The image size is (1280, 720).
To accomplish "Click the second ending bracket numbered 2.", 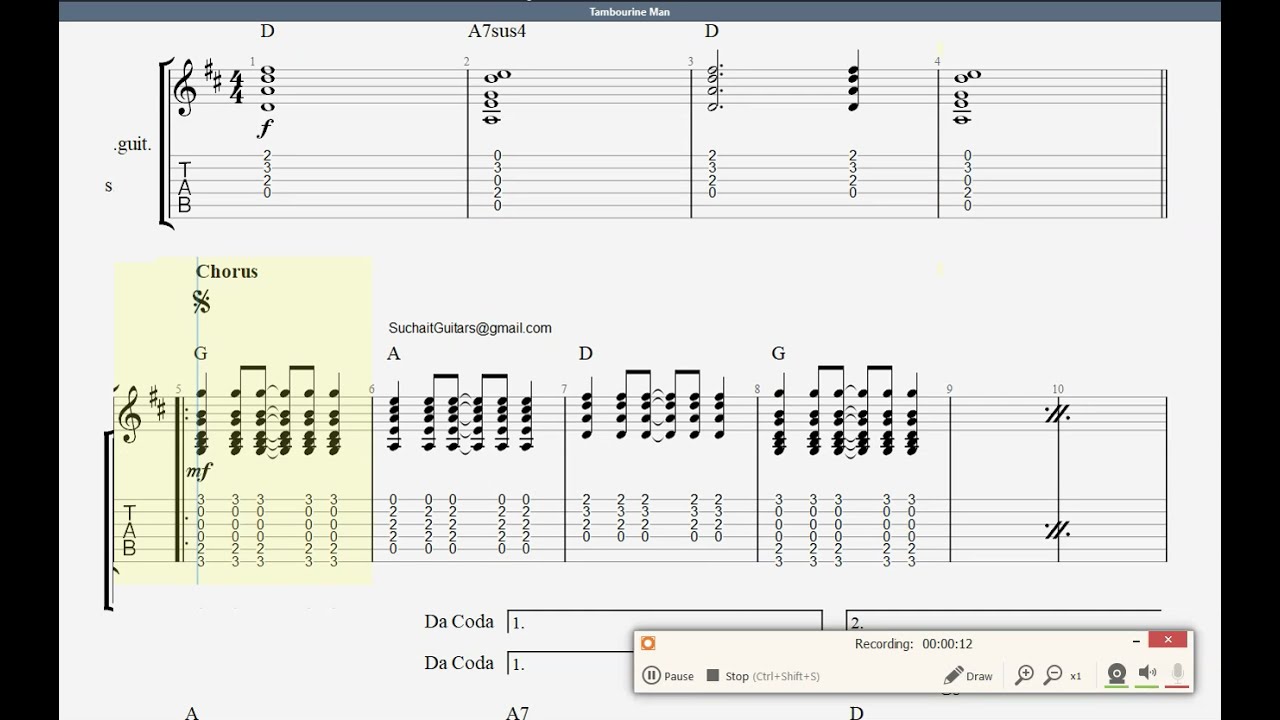I will pyautogui.click(x=1003, y=620).
